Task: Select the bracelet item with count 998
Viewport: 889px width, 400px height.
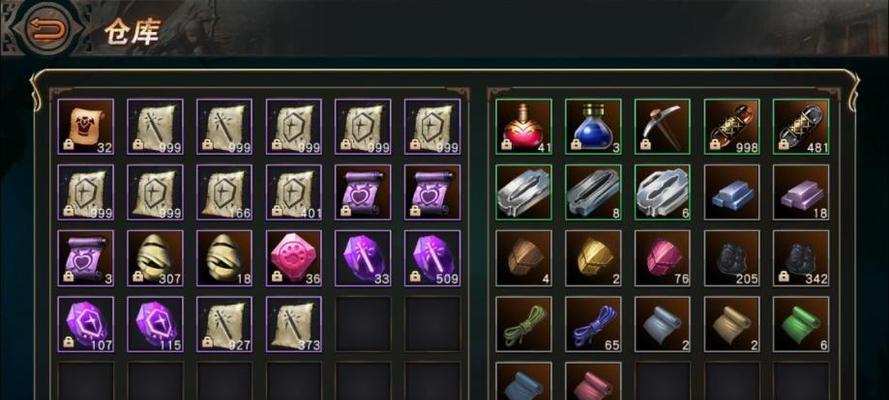Action: pyautogui.click(x=732, y=126)
